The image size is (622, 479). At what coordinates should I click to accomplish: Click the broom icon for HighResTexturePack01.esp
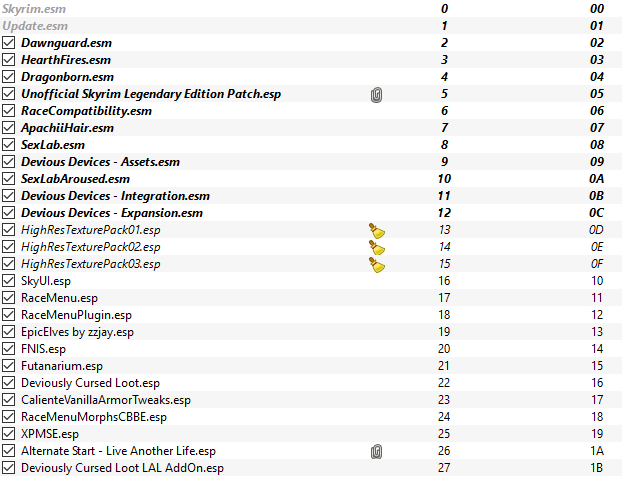376,231
